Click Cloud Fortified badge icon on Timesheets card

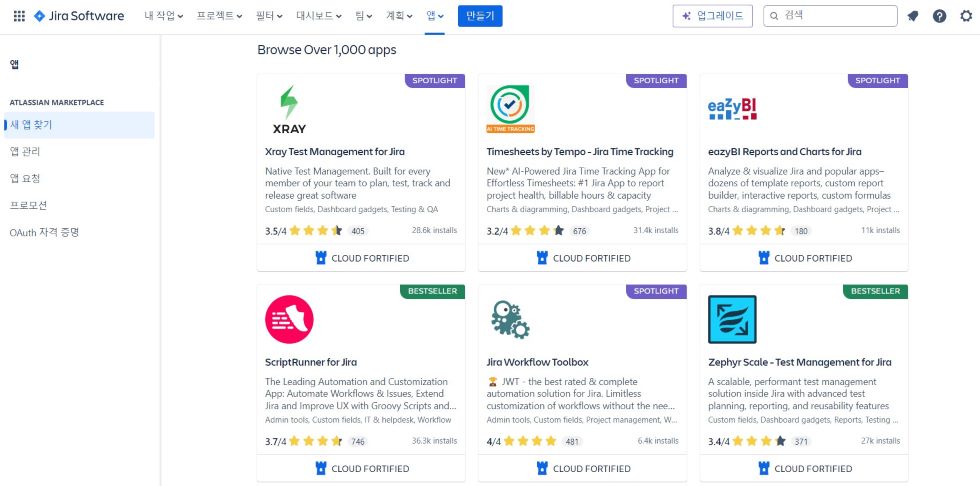[x=542, y=258]
